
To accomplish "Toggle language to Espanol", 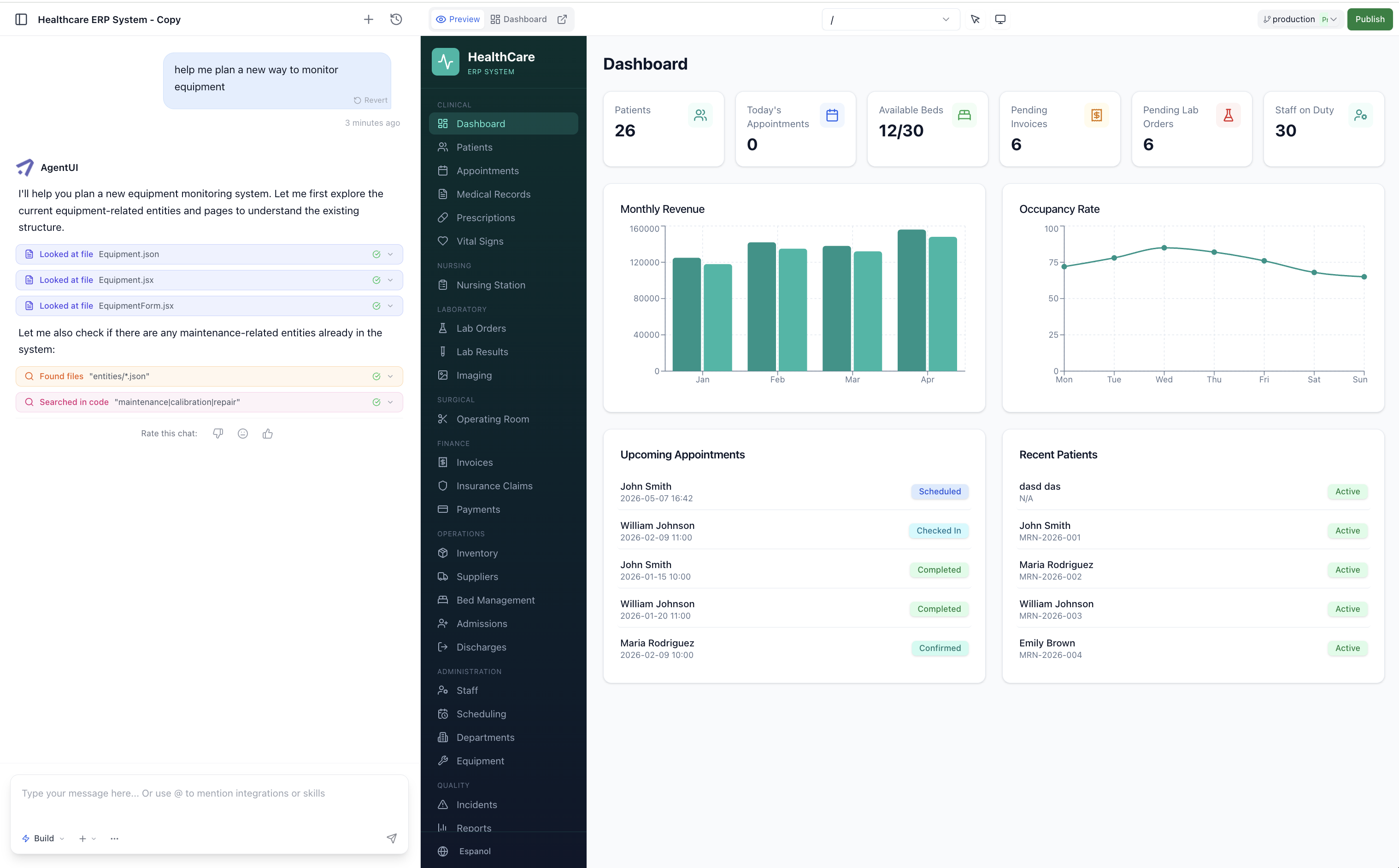I will coord(474,851).
